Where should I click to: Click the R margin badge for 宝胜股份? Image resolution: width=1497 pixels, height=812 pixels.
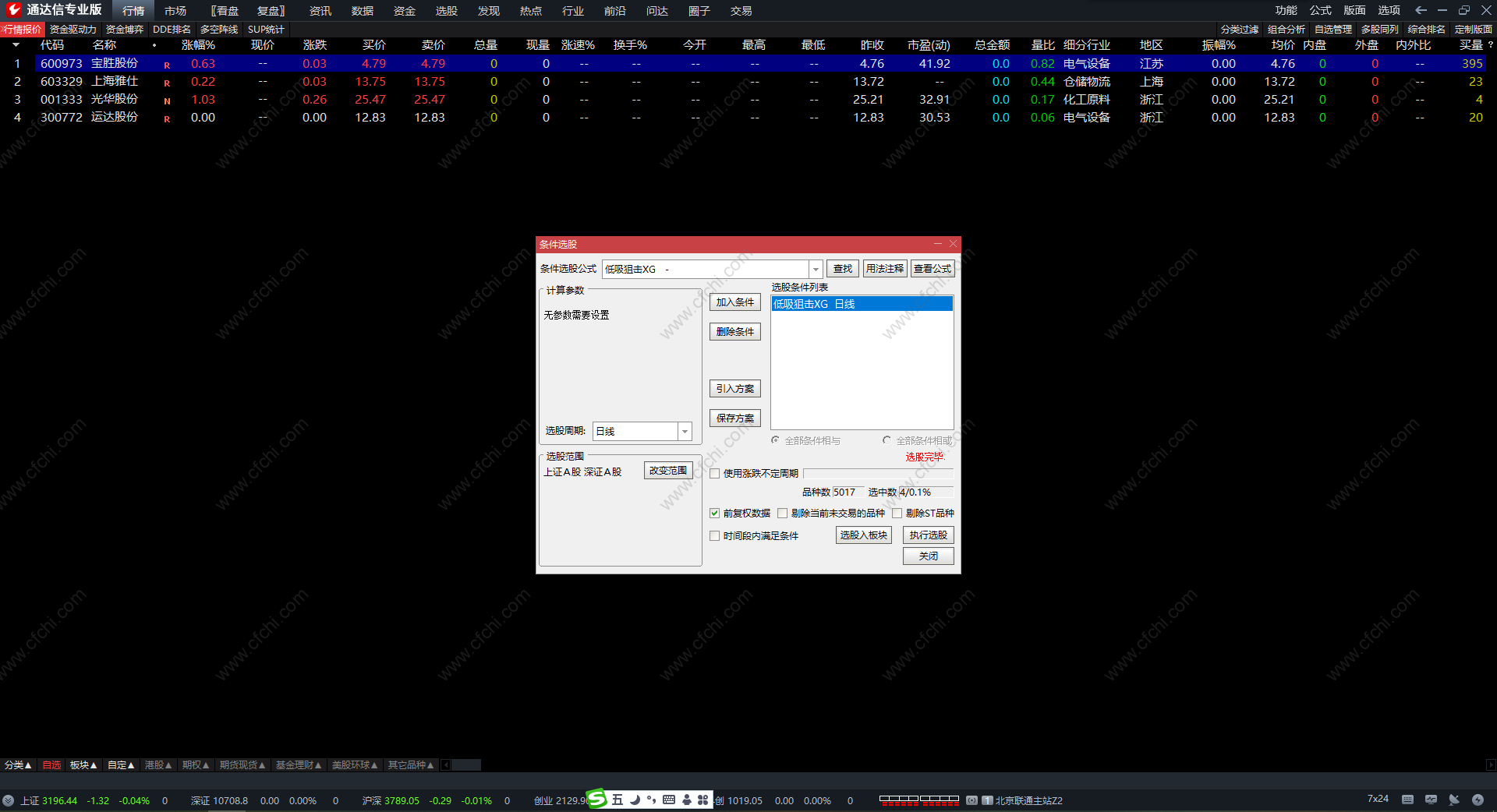pos(167,65)
